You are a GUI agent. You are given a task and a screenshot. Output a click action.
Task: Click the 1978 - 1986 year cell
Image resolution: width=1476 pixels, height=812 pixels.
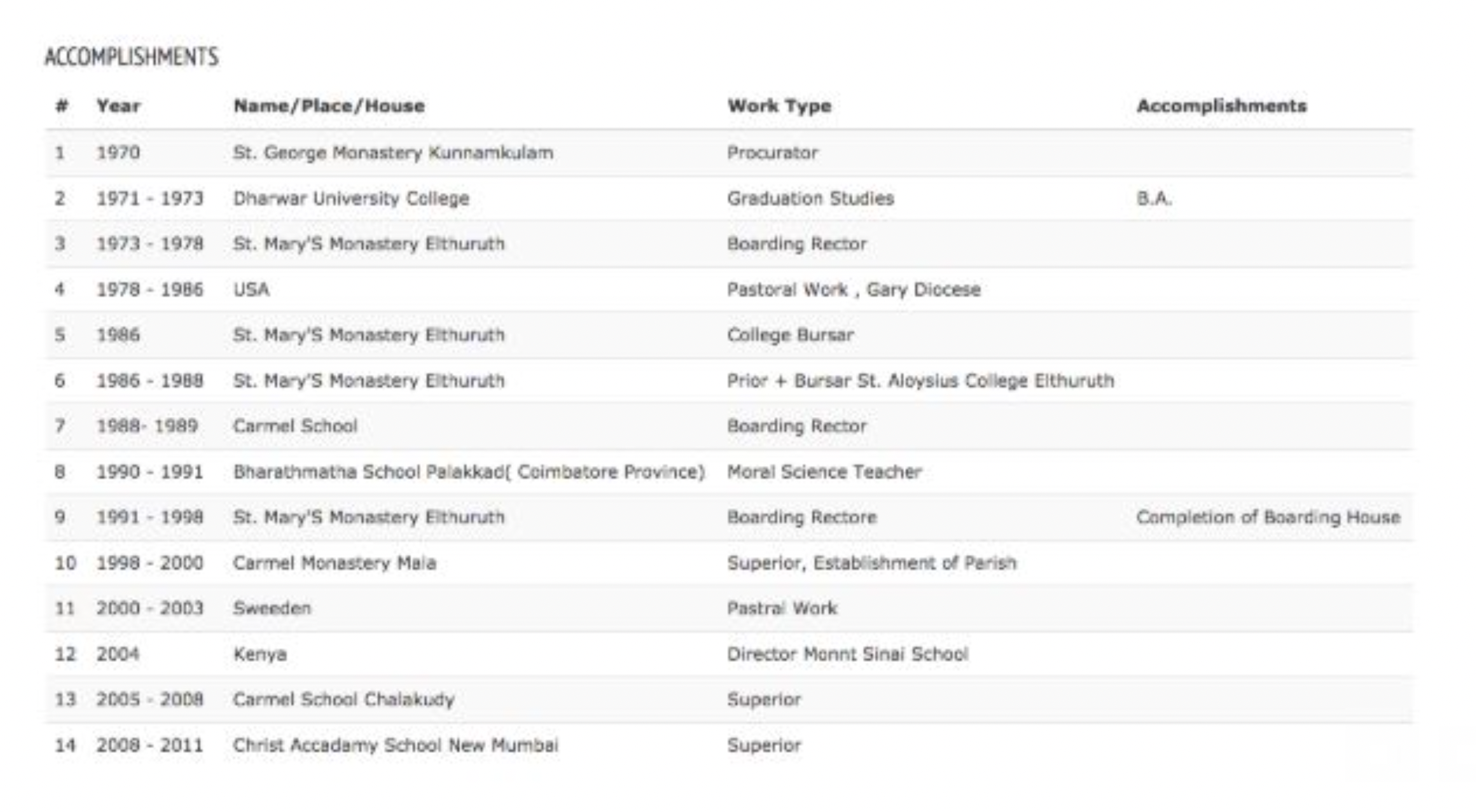click(150, 290)
